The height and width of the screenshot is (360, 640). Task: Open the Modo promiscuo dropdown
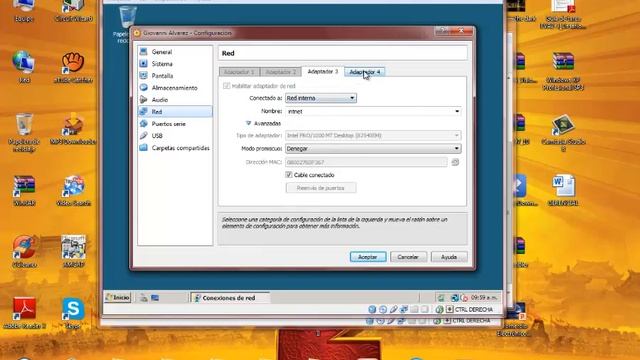(x=373, y=149)
